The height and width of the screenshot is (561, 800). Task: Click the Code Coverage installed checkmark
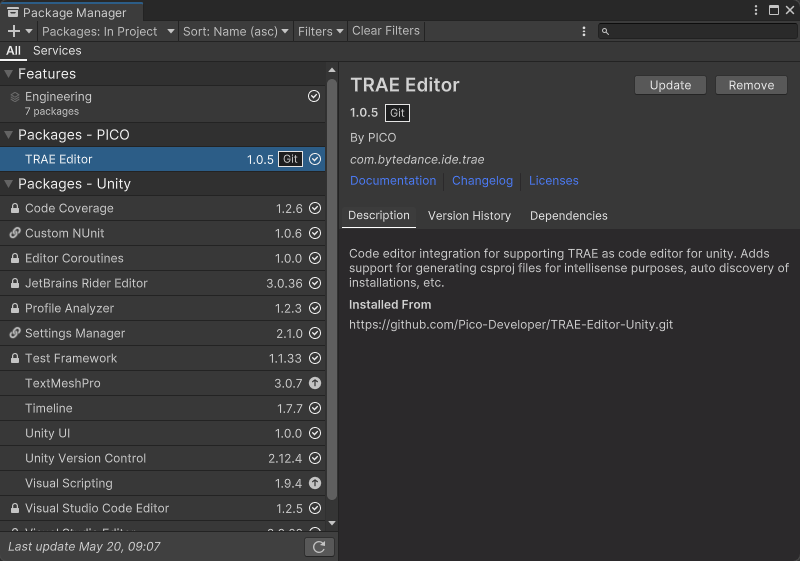click(x=315, y=208)
